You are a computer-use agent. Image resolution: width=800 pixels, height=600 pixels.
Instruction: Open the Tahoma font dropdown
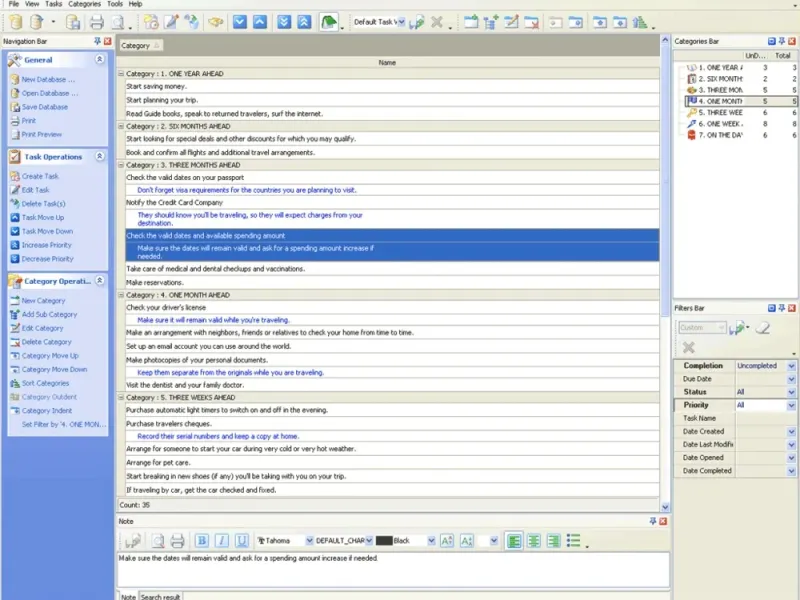click(x=309, y=540)
